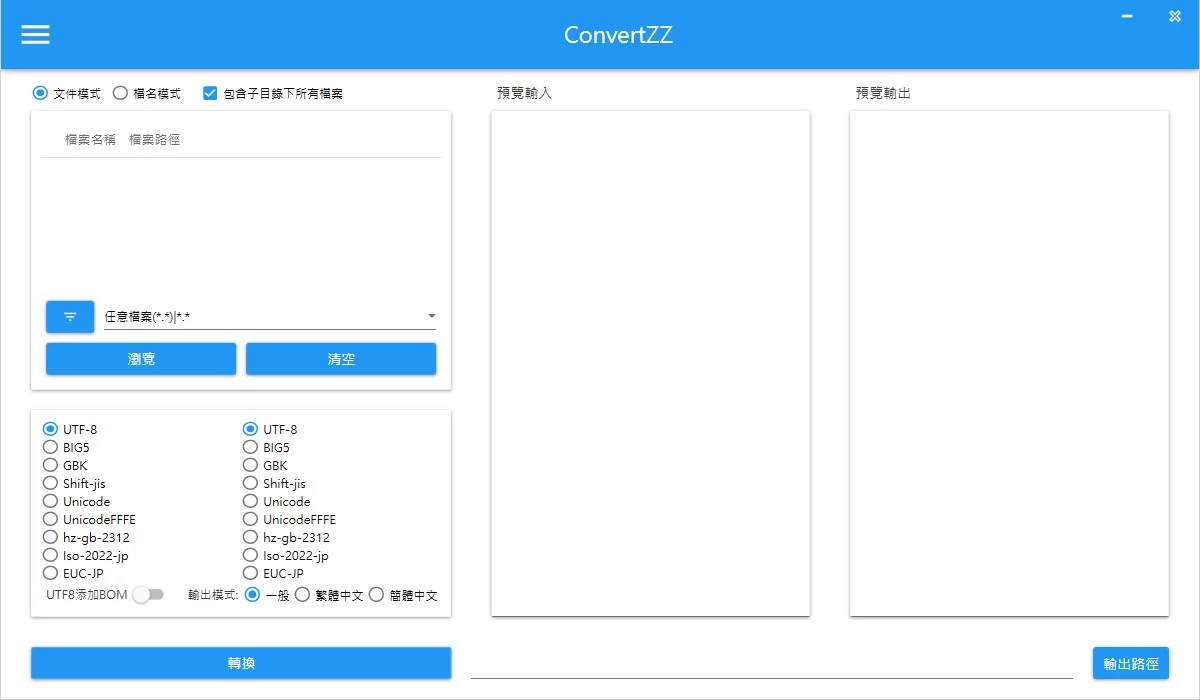Screen dimensions: 1200x700
Task: Open the 任意檔案(*.*) file filter dropdown
Action: coord(270,317)
